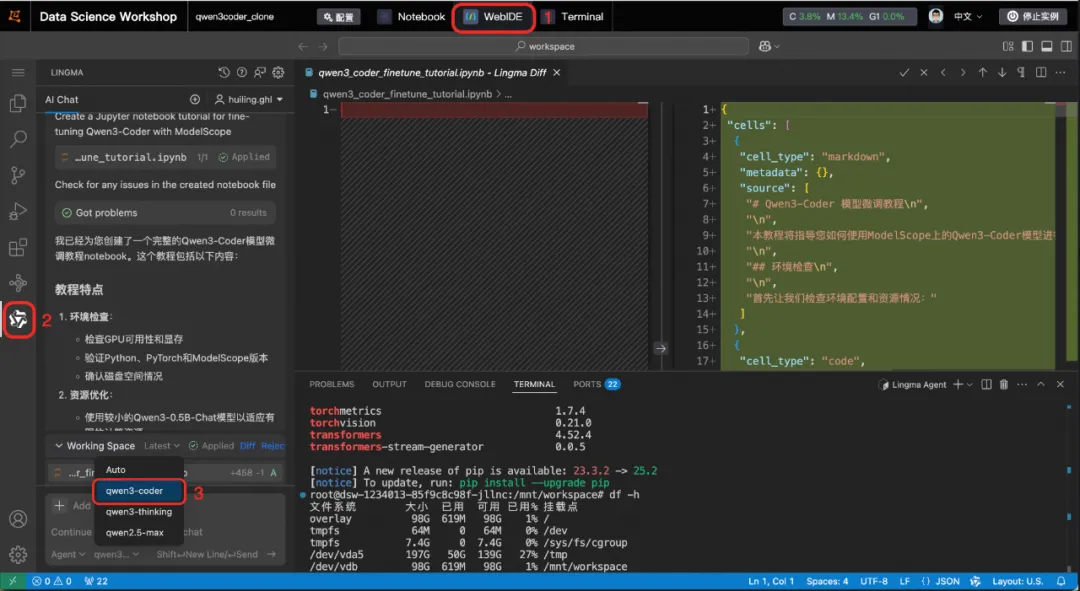1080x591 pixels.
Task: Click the split diff view icon
Action: tap(1041, 72)
